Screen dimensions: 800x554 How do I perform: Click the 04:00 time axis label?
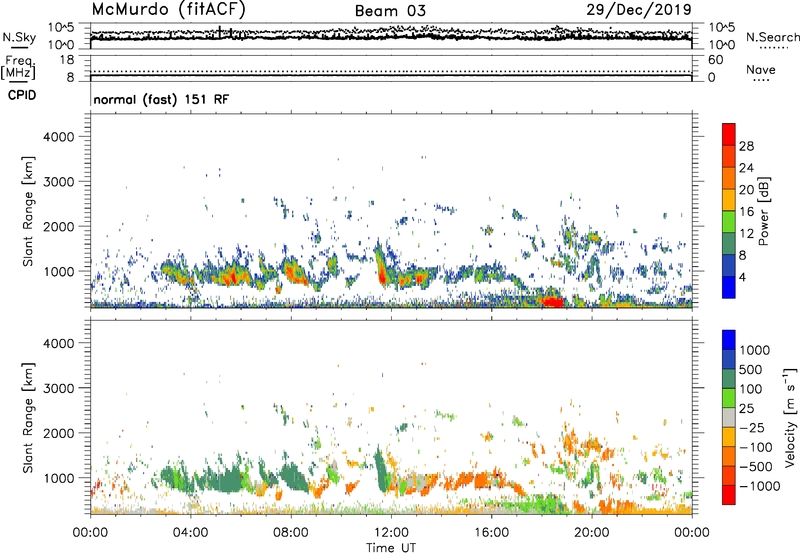pos(190,533)
